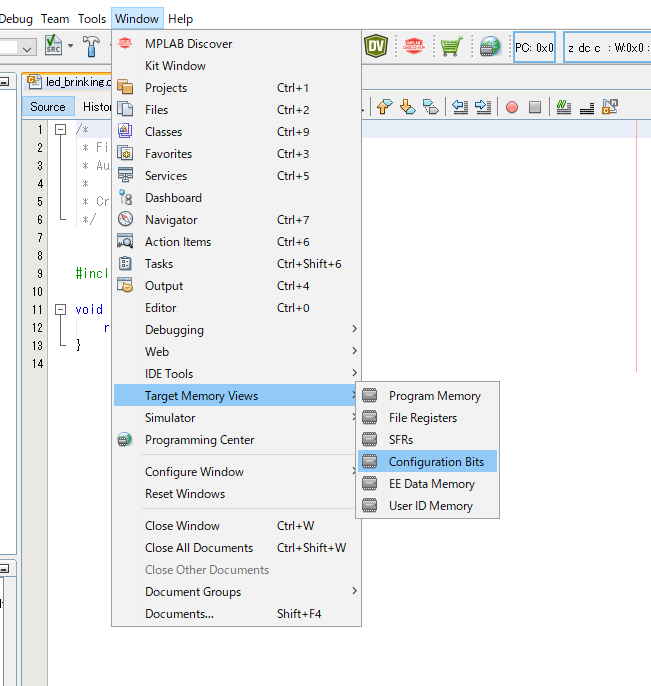Collapse the void function fold at line 11
Viewport: 651px width, 686px height.
point(60,309)
